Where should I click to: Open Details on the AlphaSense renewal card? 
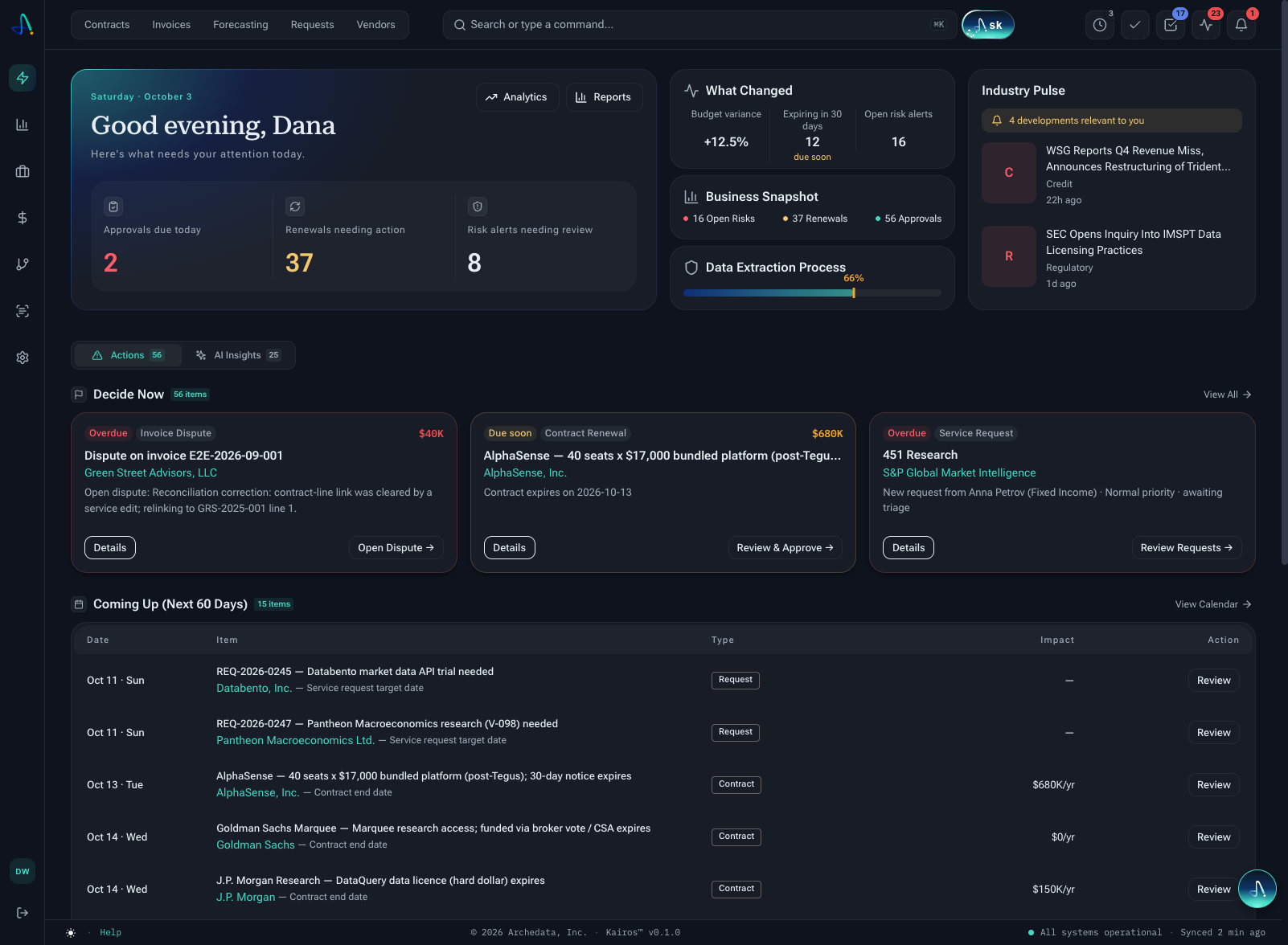510,548
